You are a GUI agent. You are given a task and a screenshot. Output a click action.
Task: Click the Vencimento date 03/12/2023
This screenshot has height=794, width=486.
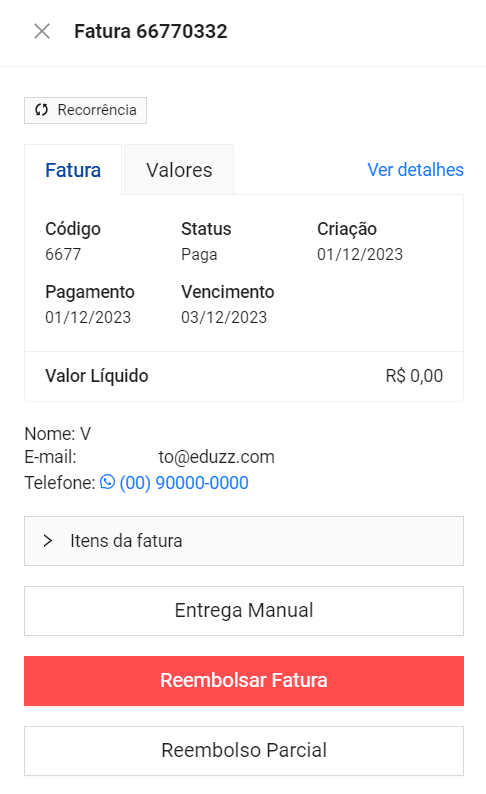click(x=224, y=317)
